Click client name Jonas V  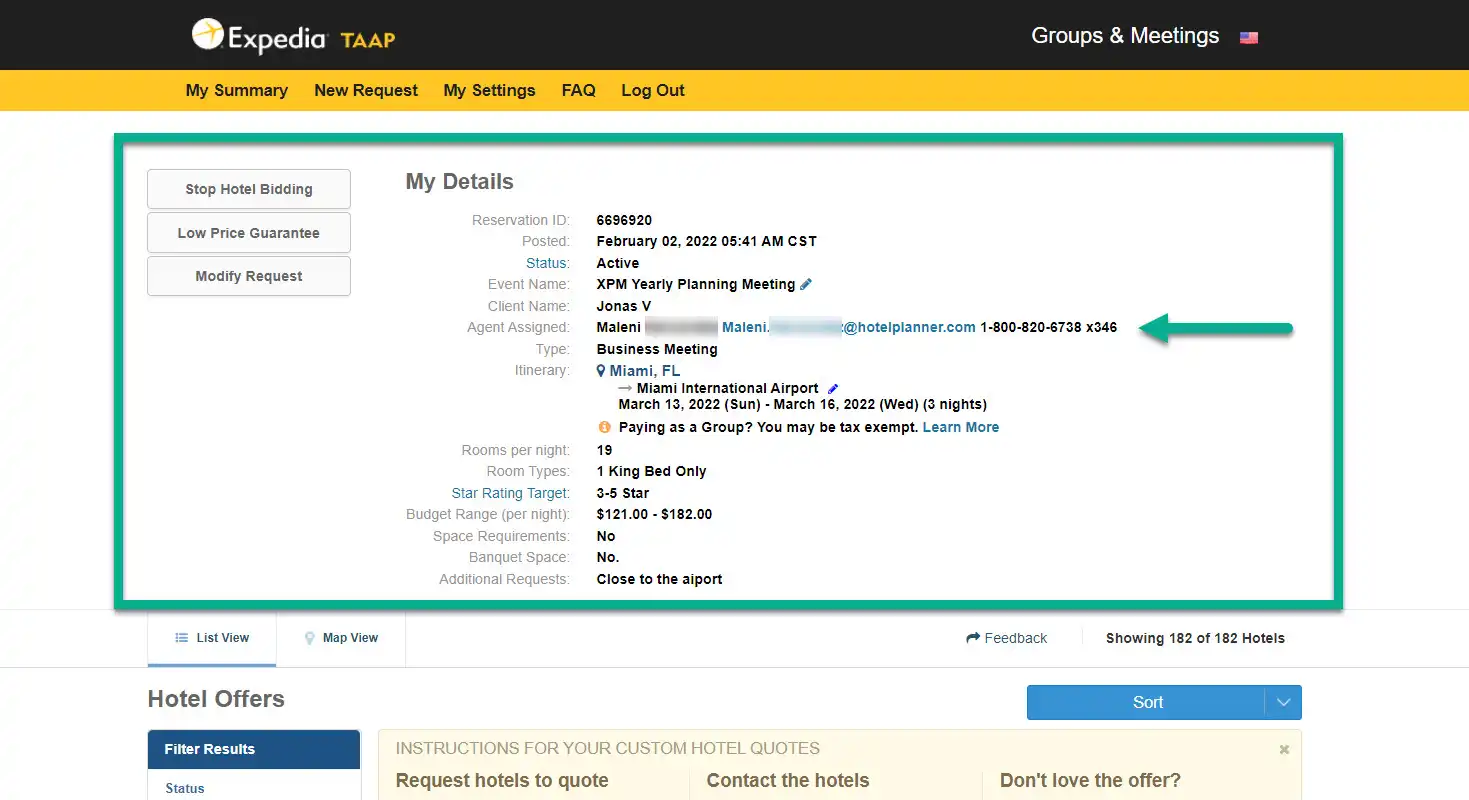coord(624,306)
